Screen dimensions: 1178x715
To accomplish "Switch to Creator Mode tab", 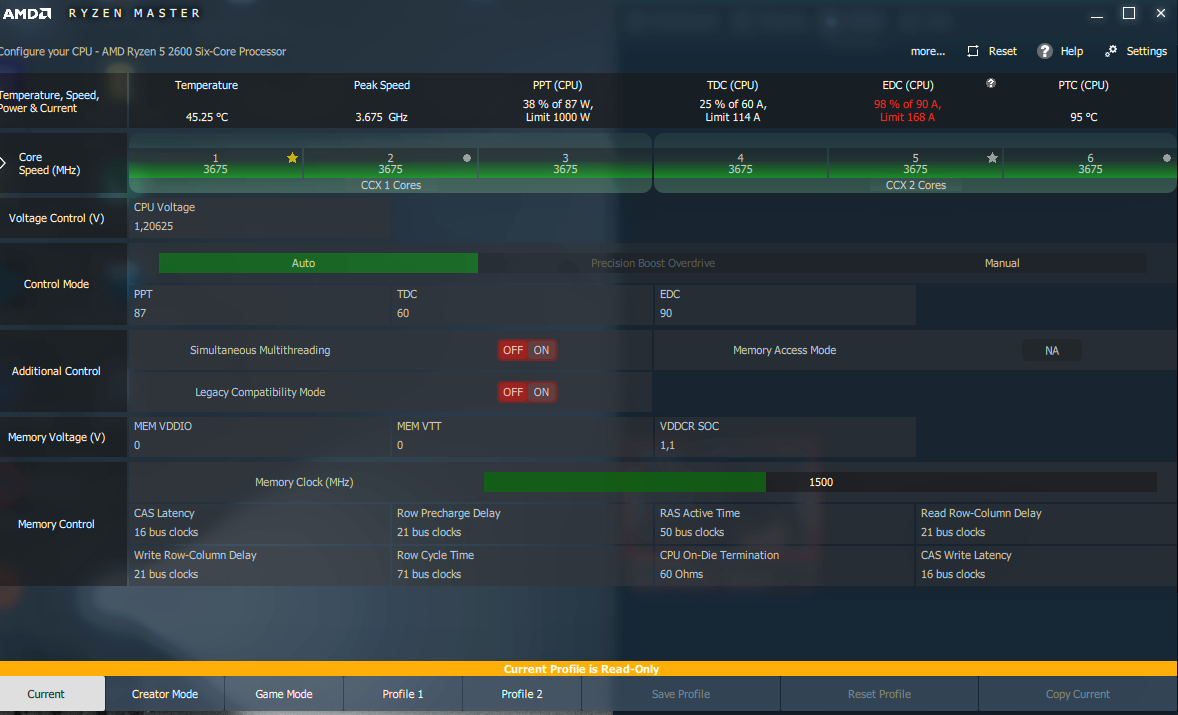I will 165,694.
